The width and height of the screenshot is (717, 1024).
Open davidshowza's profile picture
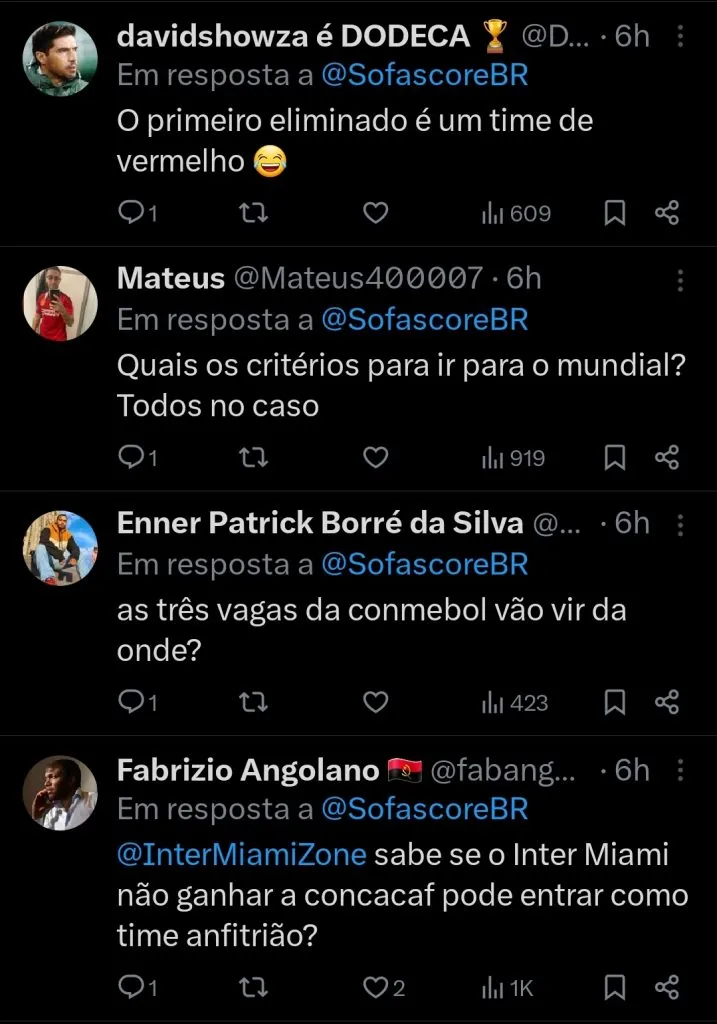pos(60,58)
